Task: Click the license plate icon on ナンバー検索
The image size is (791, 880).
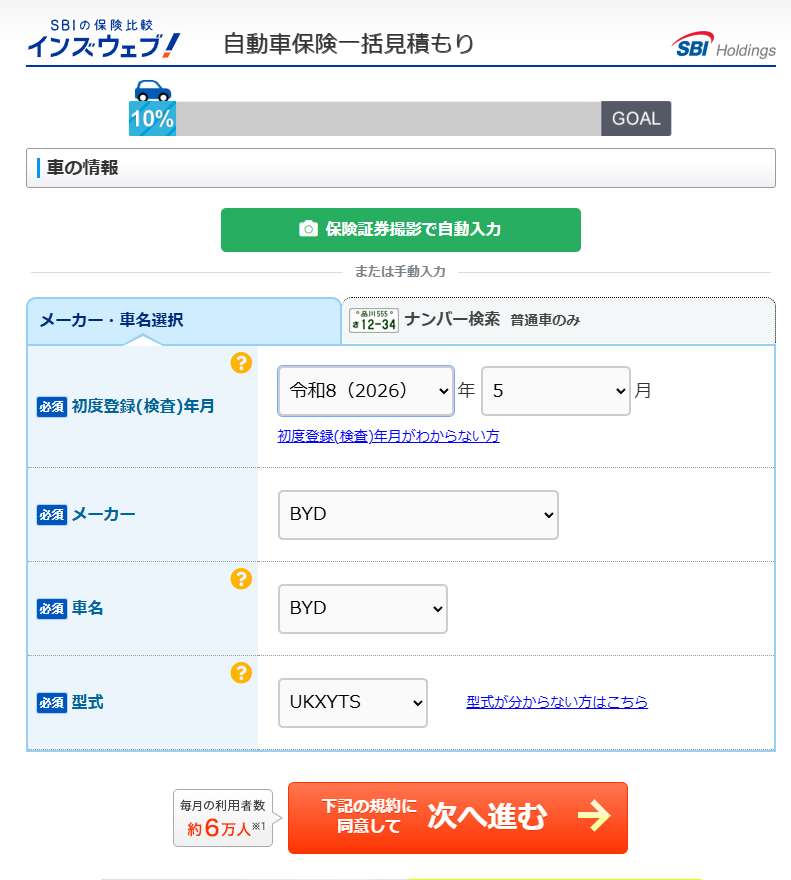Action: tap(374, 320)
